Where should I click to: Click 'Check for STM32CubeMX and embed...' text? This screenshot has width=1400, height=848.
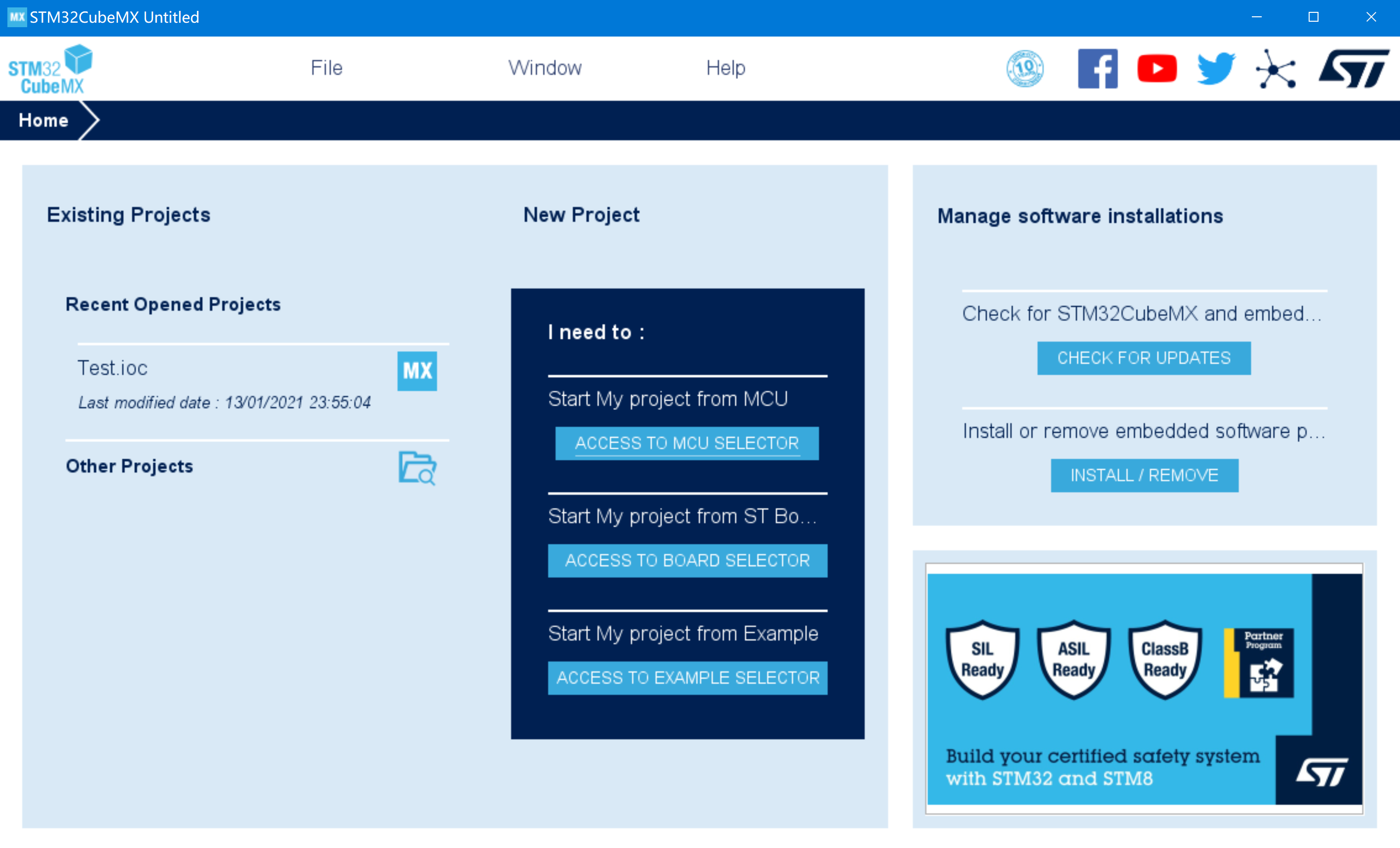[x=1142, y=313]
